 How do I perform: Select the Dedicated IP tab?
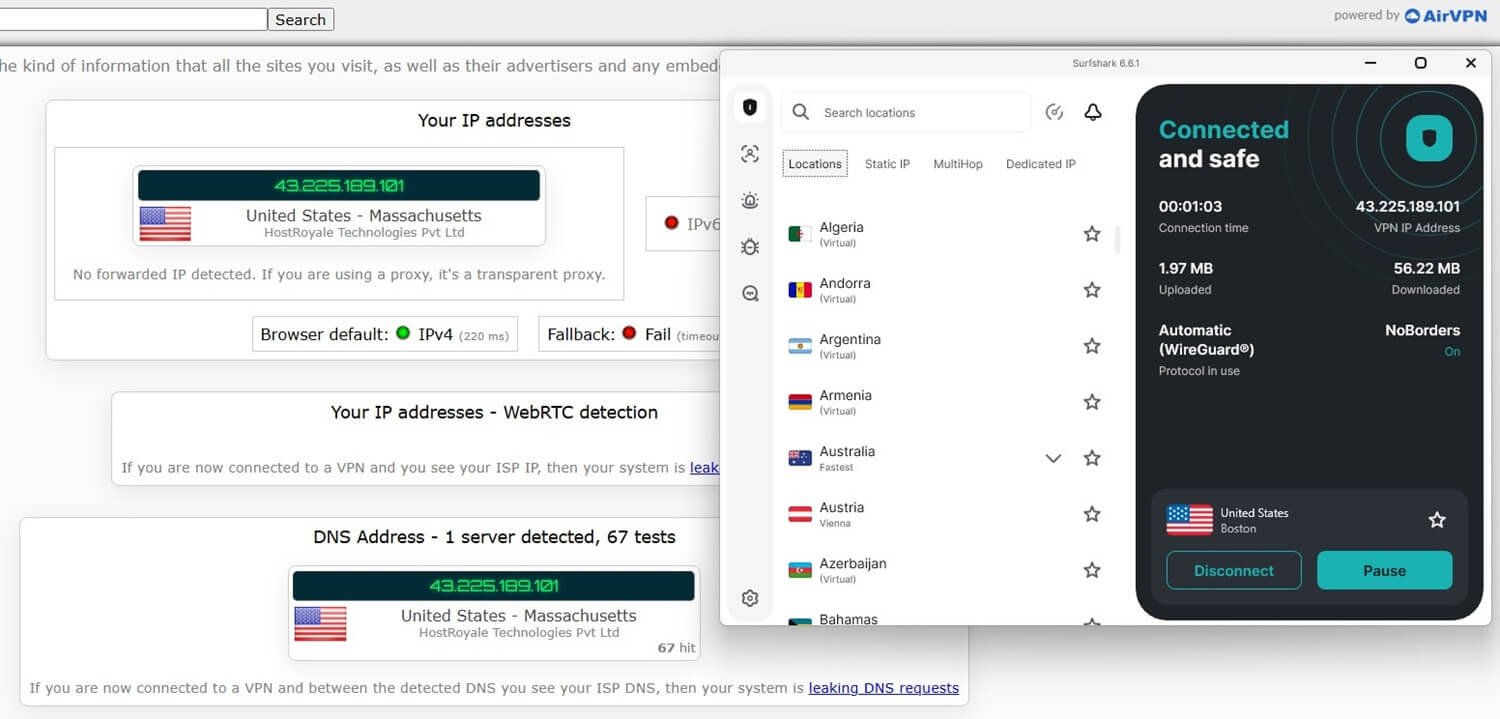[1040, 164]
